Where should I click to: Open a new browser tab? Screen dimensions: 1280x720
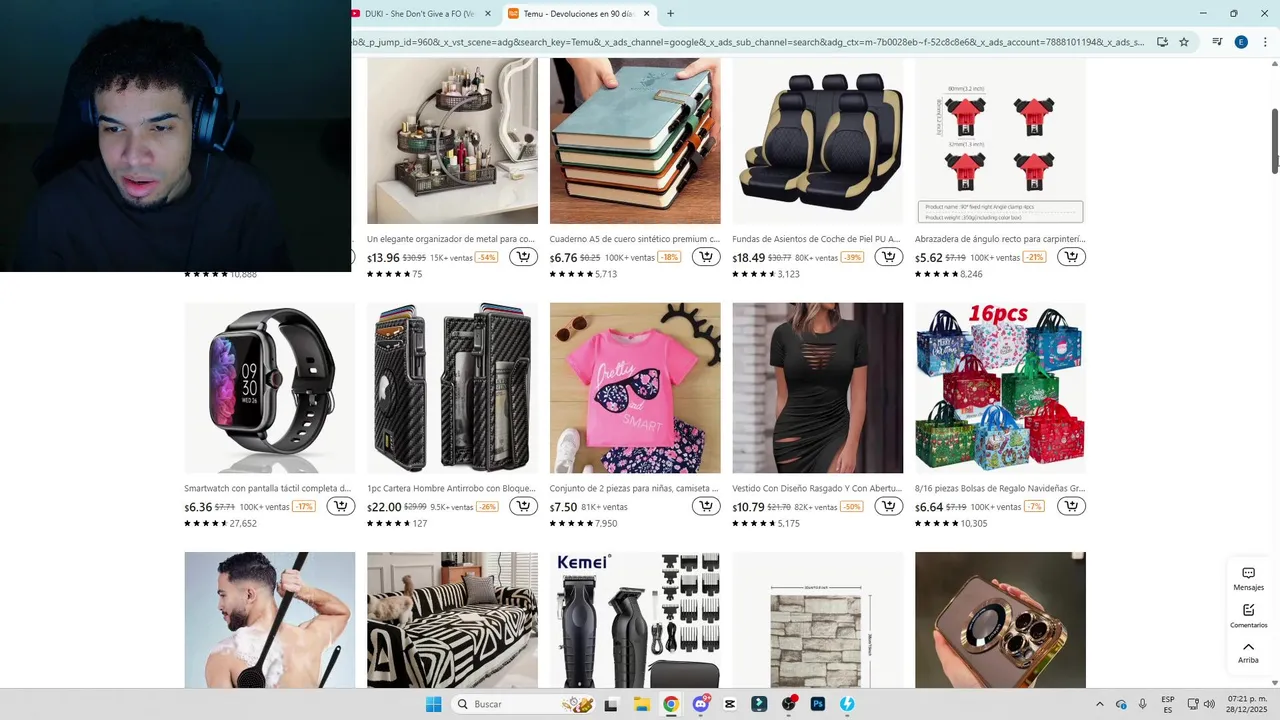point(670,14)
